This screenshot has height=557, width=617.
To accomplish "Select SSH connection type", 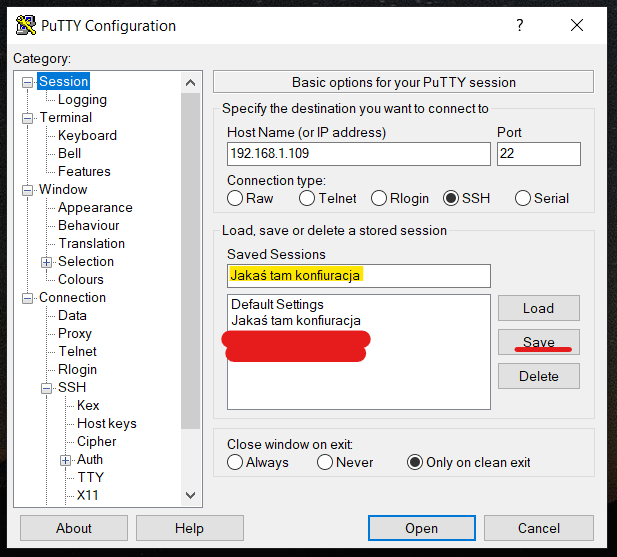I will point(451,198).
